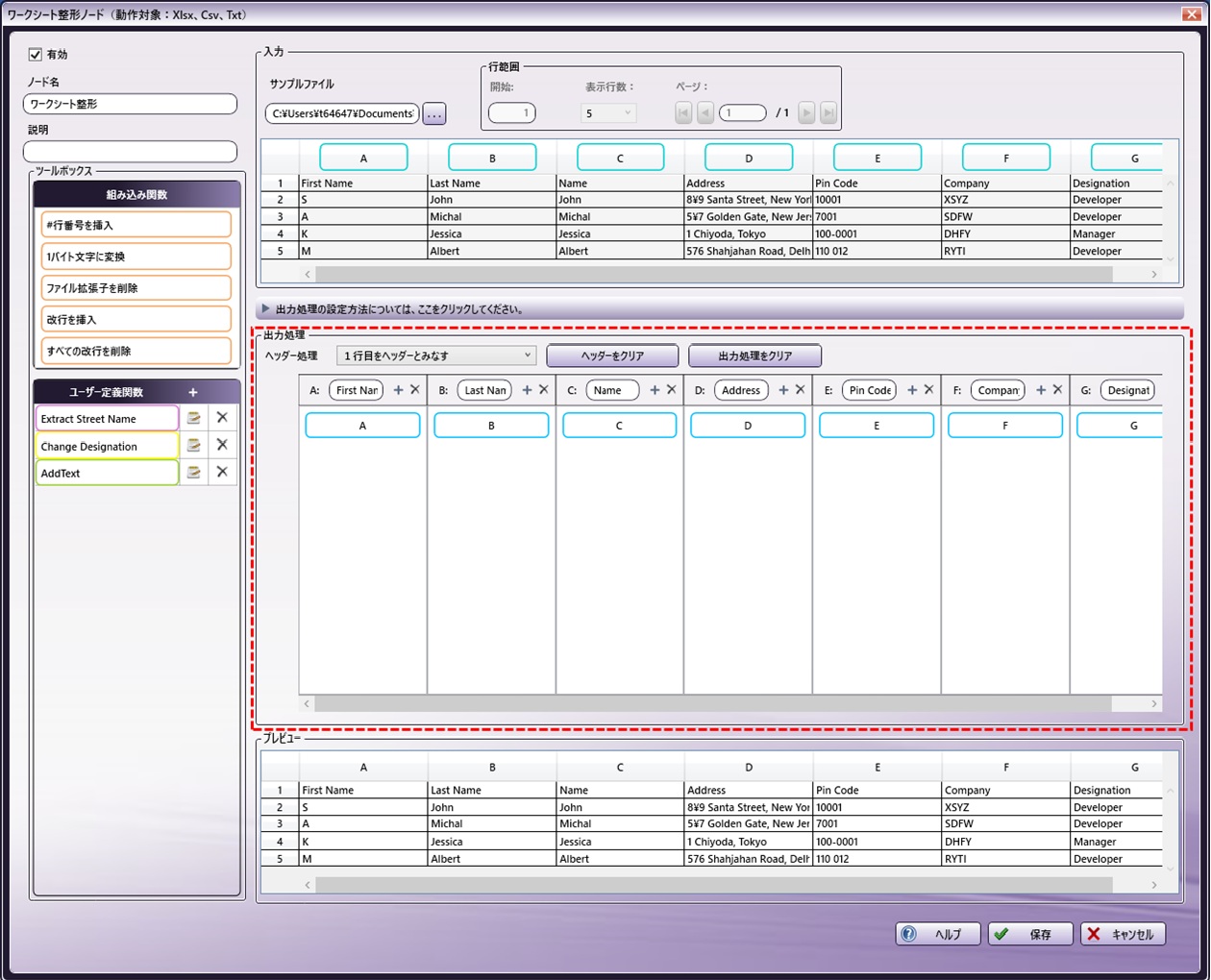Select column A chip in the input table
1211x980 pixels.
click(363, 158)
